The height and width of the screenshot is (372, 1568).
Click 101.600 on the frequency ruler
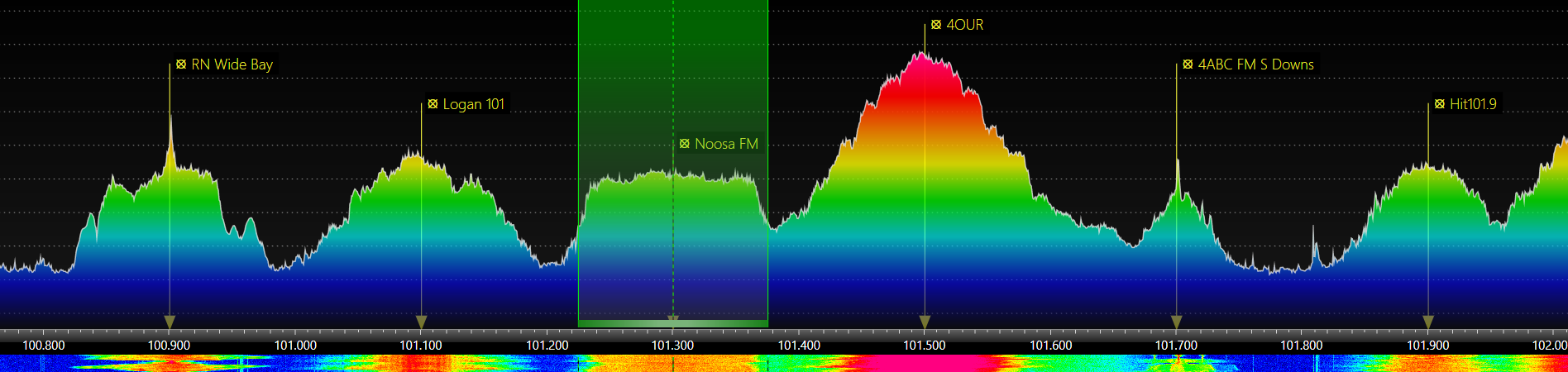tap(1050, 345)
